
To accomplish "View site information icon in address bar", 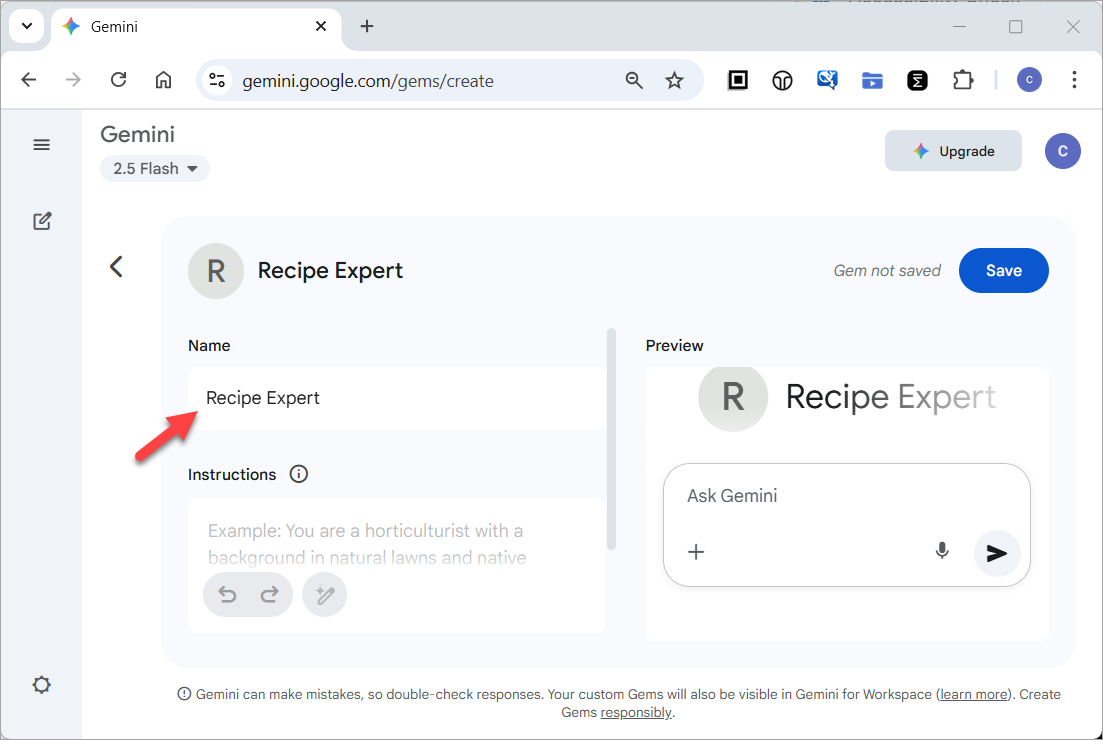I will pos(217,80).
